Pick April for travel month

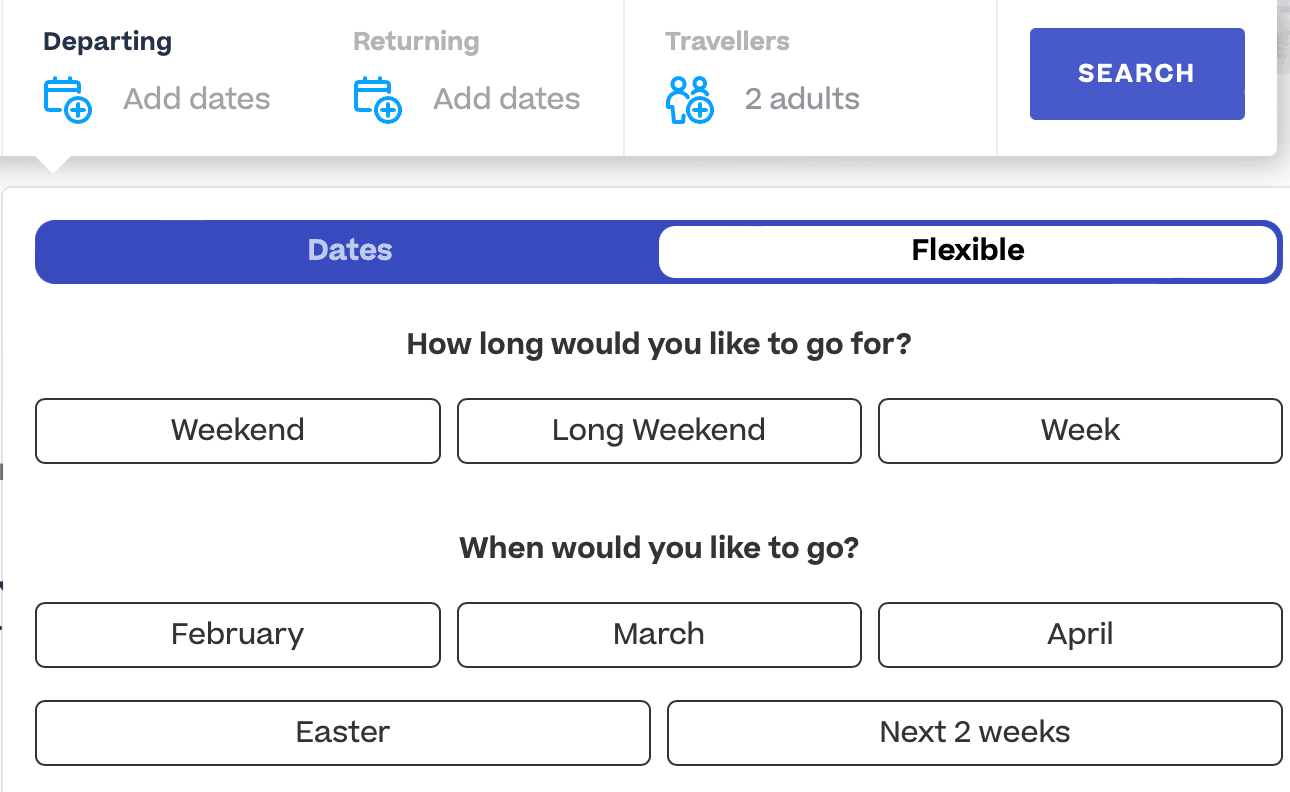click(x=1079, y=635)
